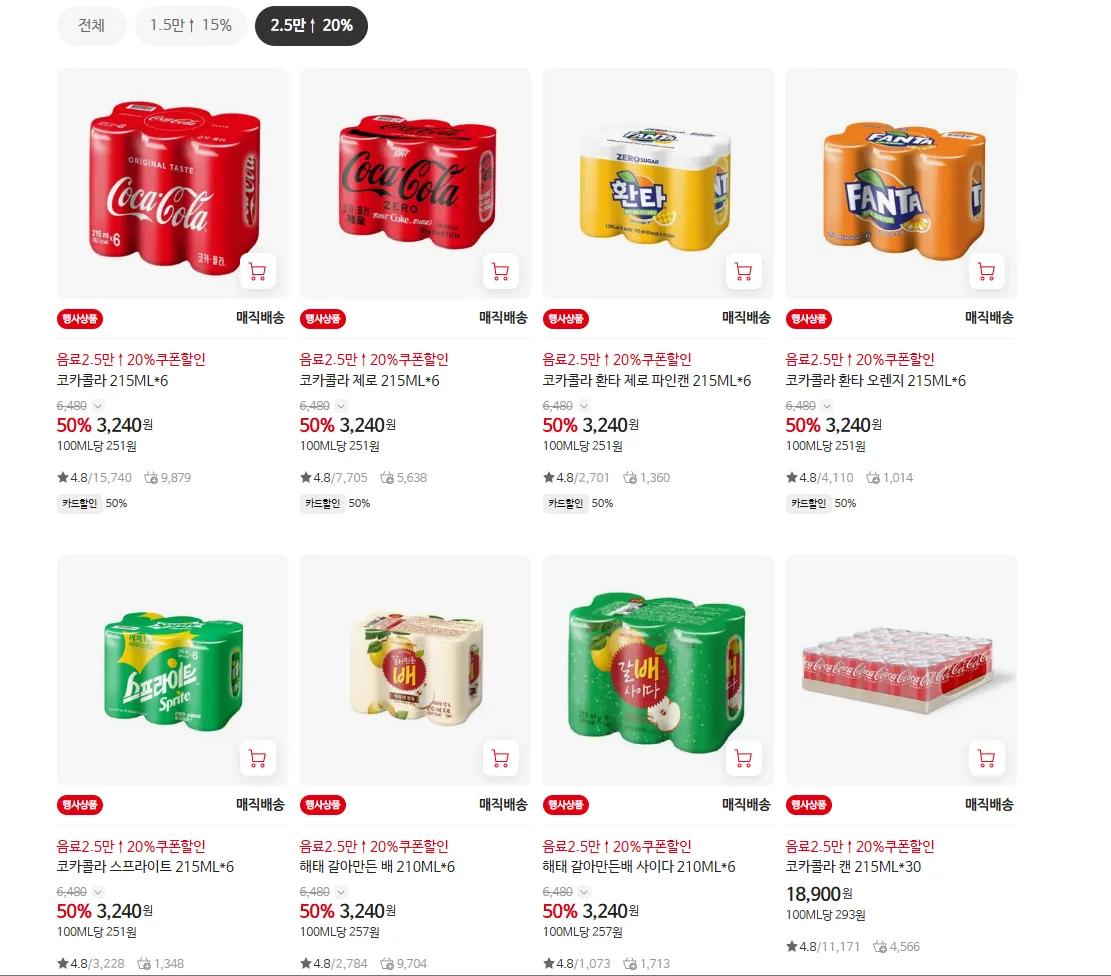This screenshot has height=976, width=1111.
Task: Add 갈아만든배 사이다 to the cart
Action: tap(744, 758)
